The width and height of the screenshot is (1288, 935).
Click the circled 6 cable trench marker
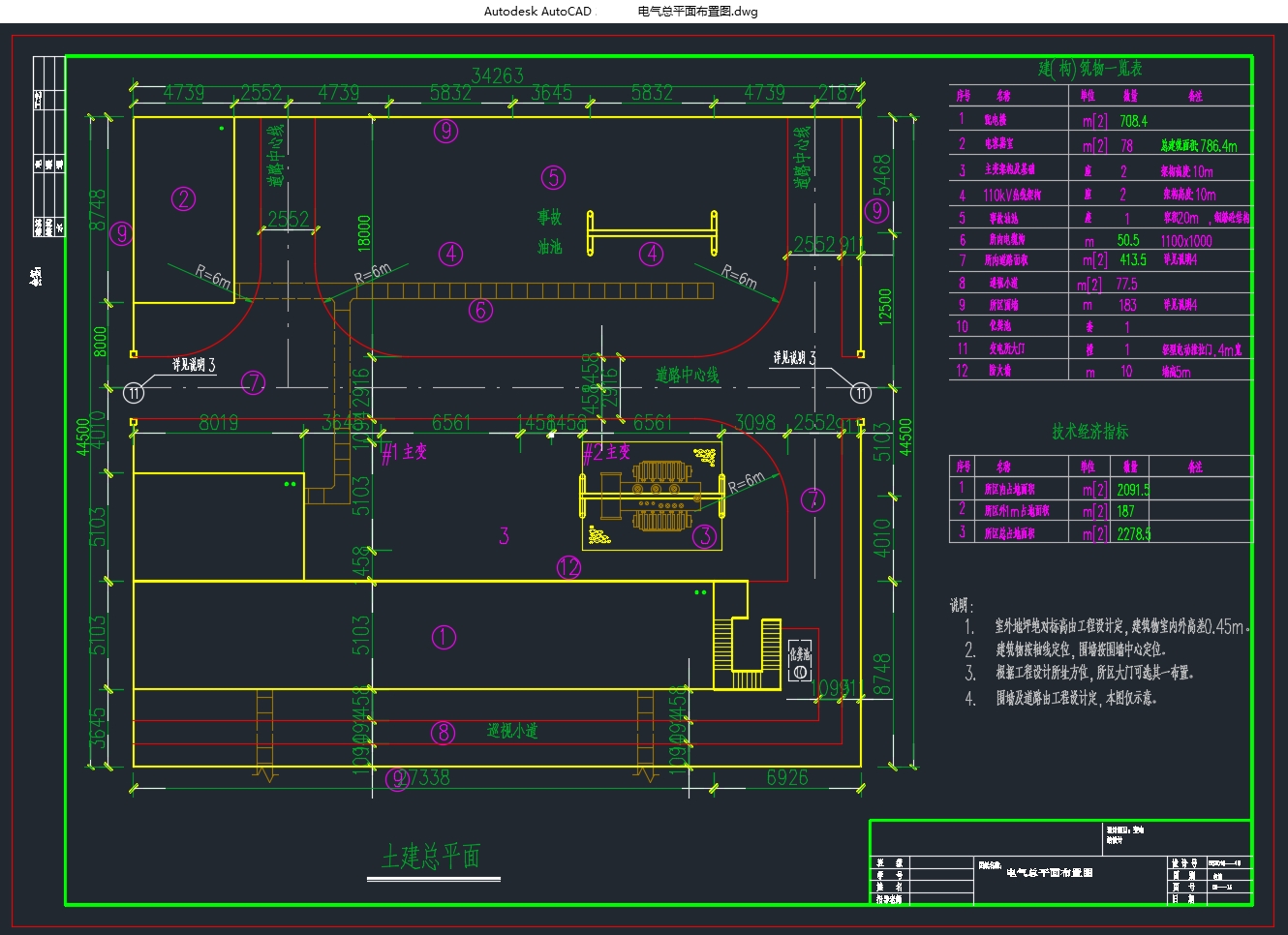(480, 310)
